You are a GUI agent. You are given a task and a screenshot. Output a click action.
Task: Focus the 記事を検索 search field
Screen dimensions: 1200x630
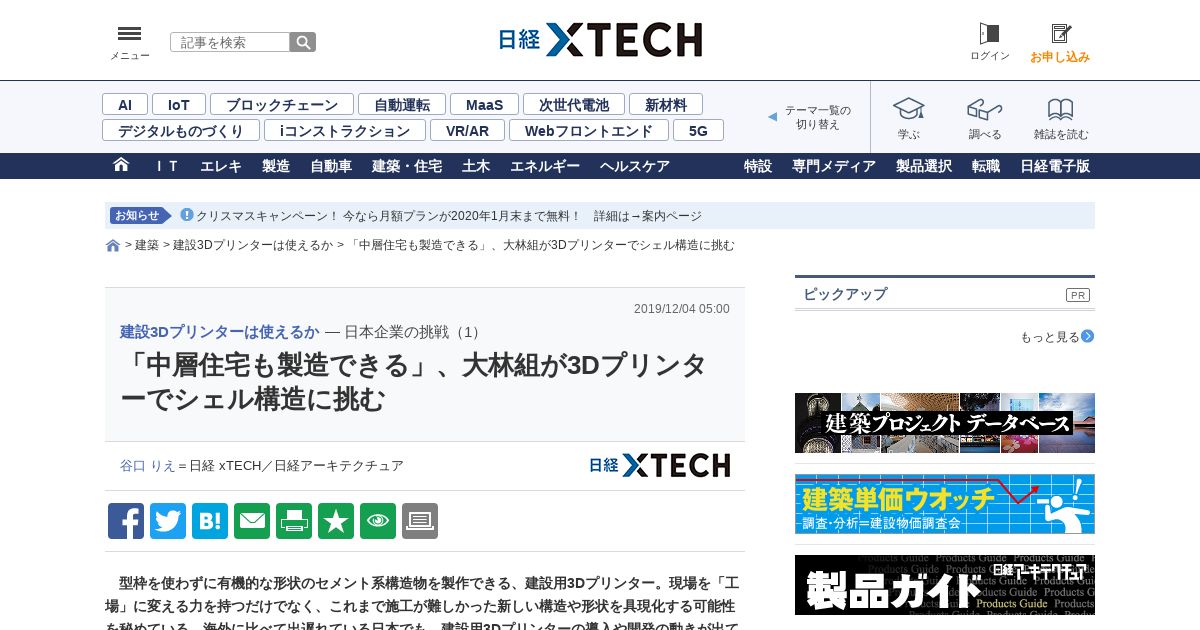pos(230,42)
